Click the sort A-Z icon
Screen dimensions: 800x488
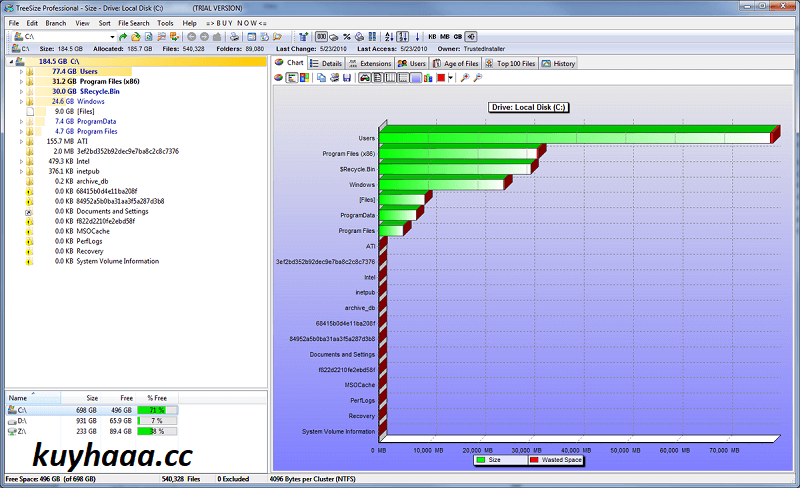(x=389, y=37)
